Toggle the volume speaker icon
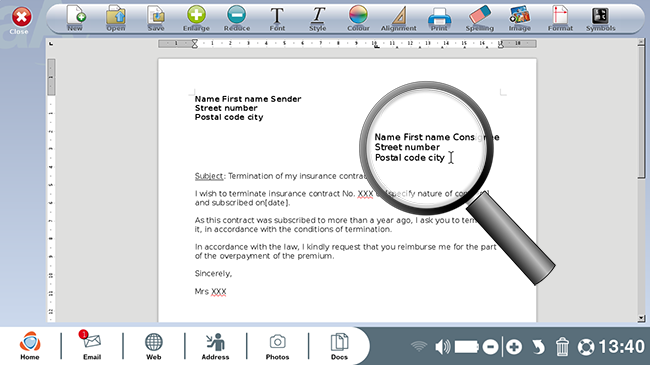Image resolution: width=650 pixels, height=365 pixels. (x=442, y=347)
